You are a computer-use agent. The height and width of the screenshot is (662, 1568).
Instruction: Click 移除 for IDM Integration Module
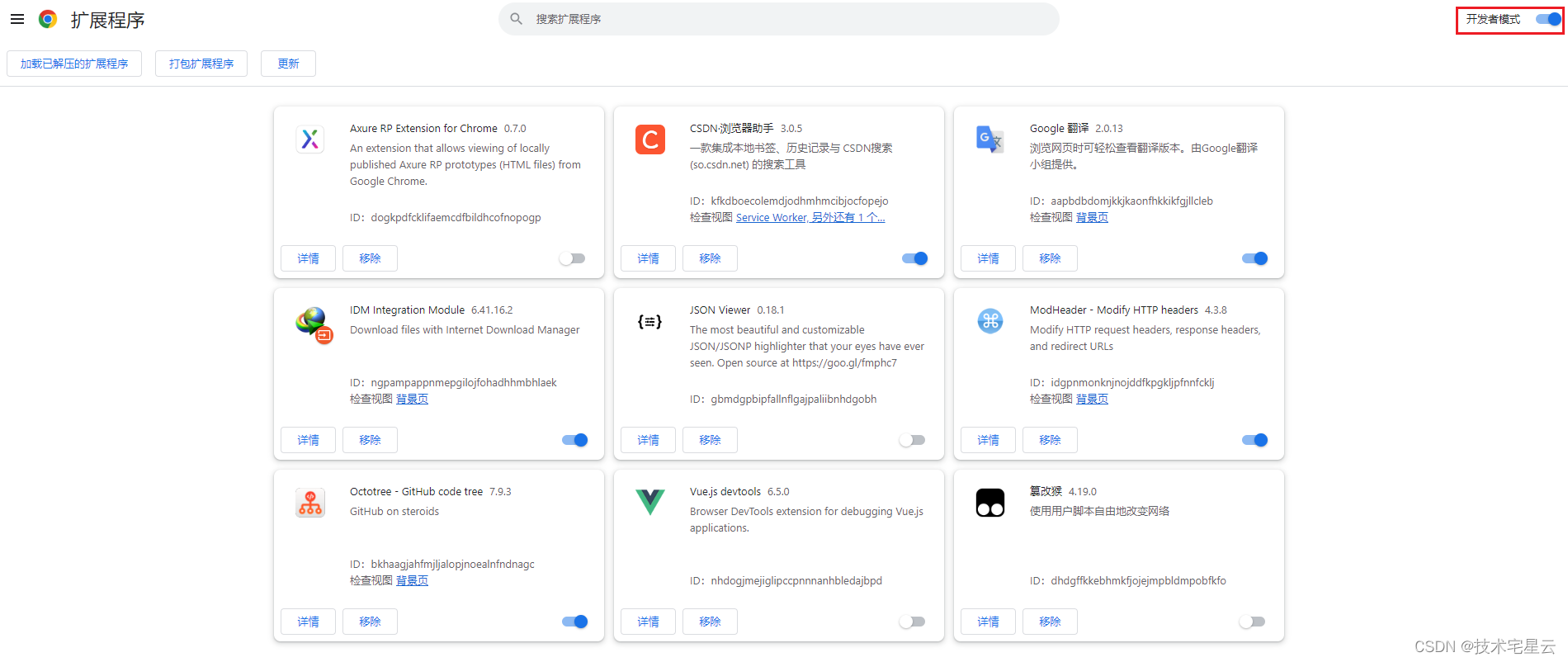tap(370, 440)
